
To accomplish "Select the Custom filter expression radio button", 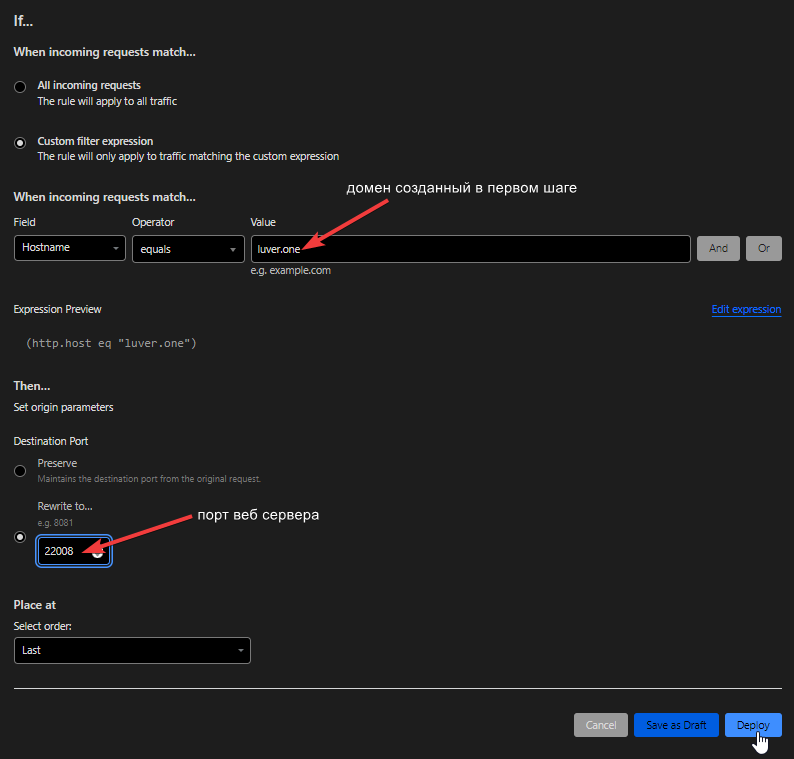I will [x=20, y=143].
